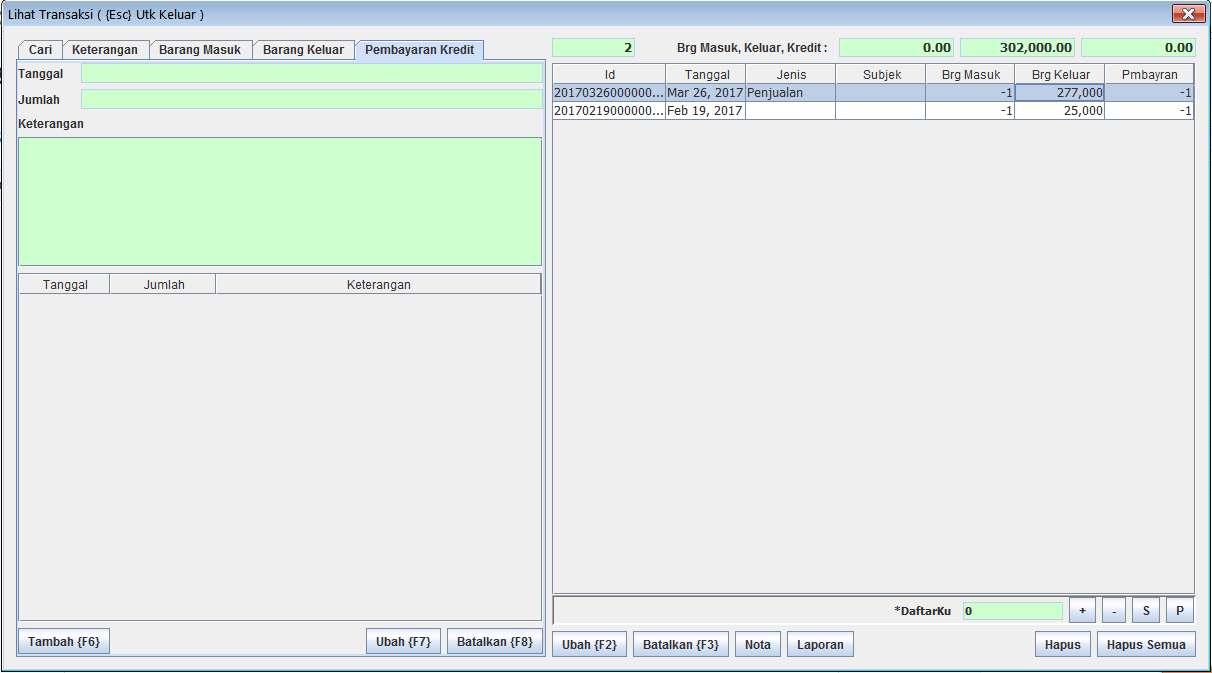Click the 277,000 Brg Keluar cell
Screen dimensions: 1212x673
pos(1060,92)
